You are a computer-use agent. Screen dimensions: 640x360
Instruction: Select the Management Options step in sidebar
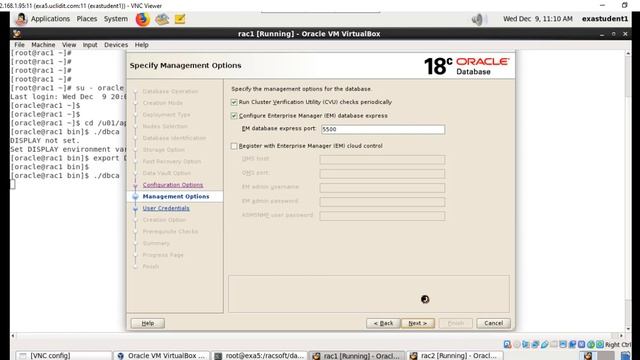[x=176, y=196]
